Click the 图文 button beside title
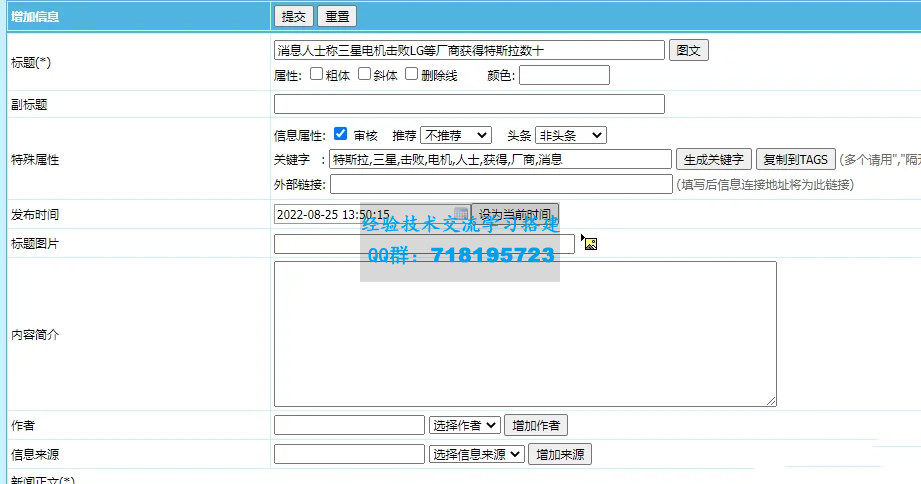This screenshot has width=921, height=484. [688, 50]
